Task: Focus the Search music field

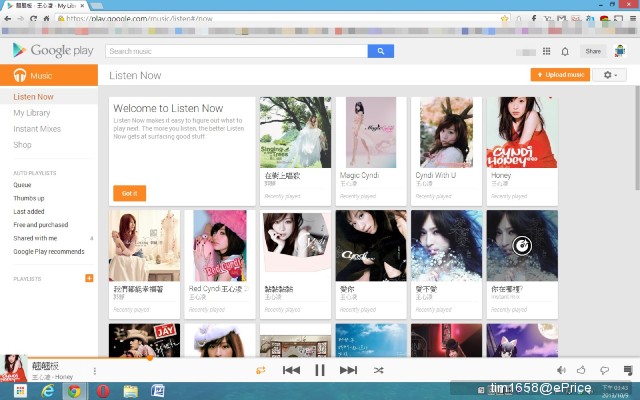Action: (236, 51)
